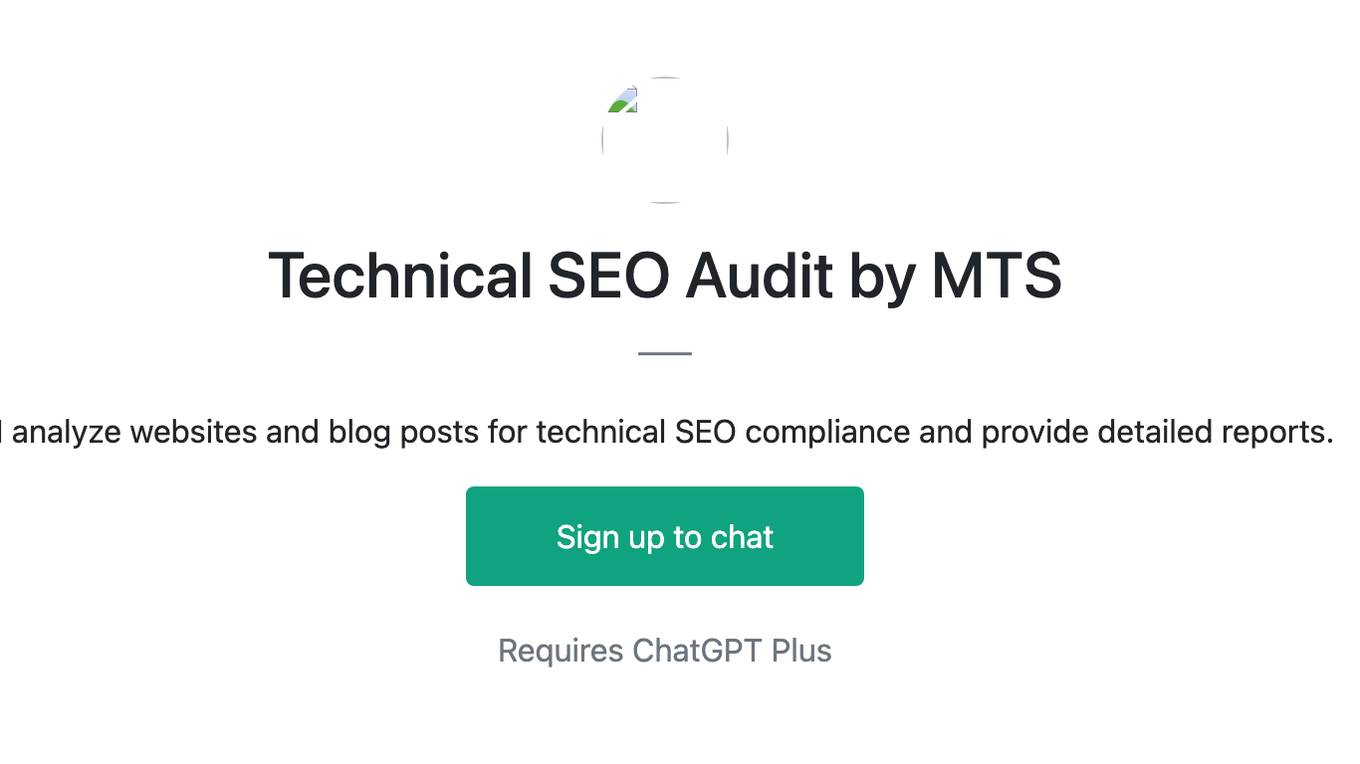Click 'Sign up' on the green button
The image size is (1360, 764).
click(611, 537)
